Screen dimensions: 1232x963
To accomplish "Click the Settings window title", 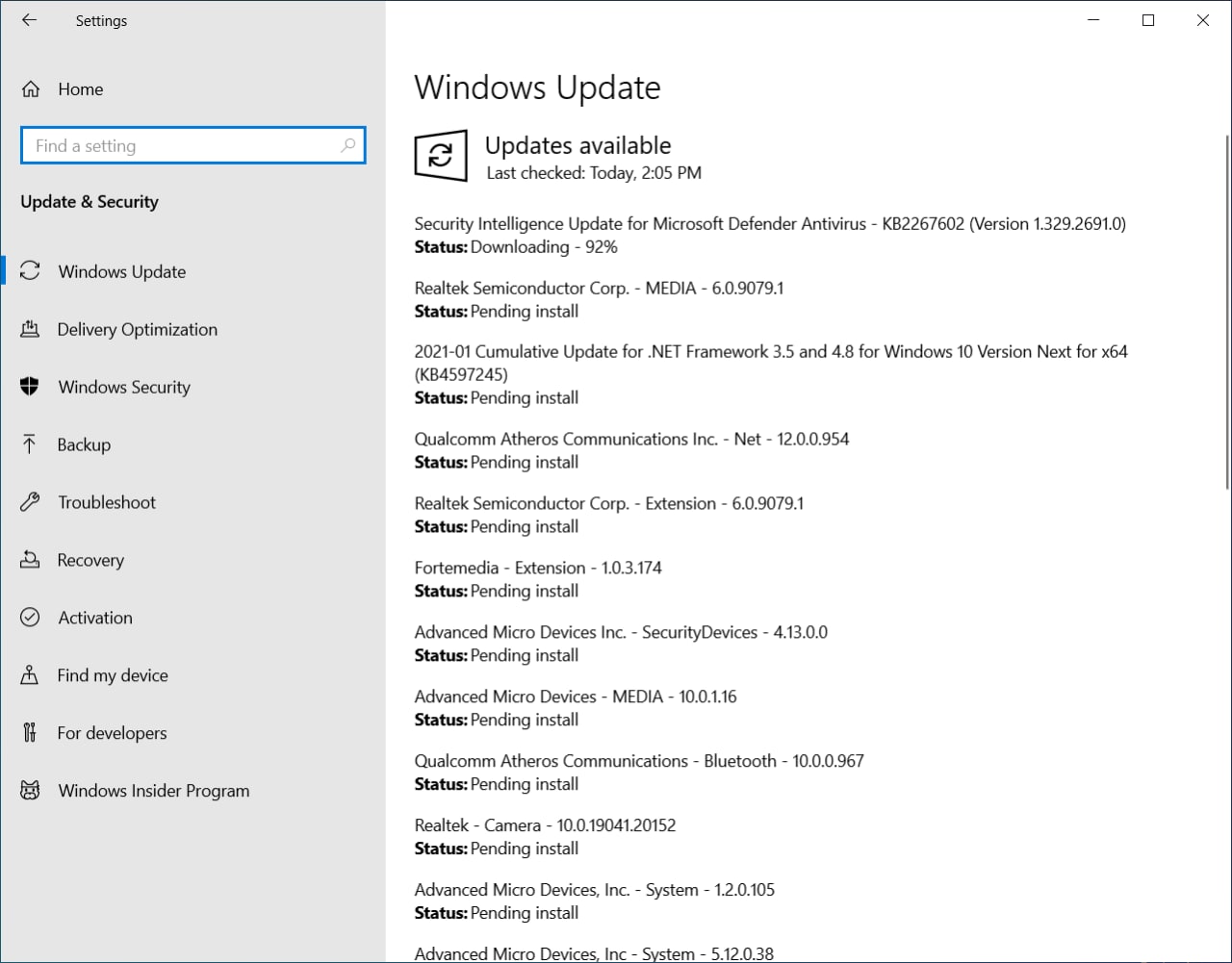I will coord(101,21).
